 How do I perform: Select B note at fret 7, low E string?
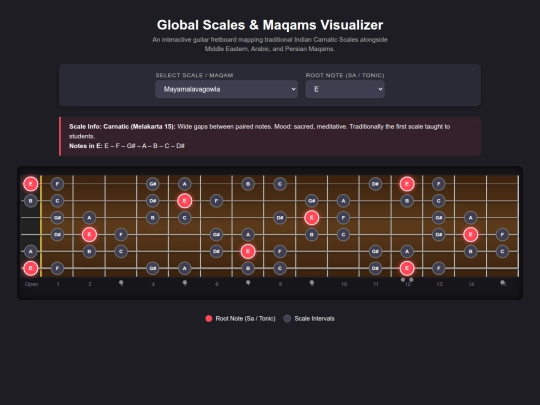[248, 268]
